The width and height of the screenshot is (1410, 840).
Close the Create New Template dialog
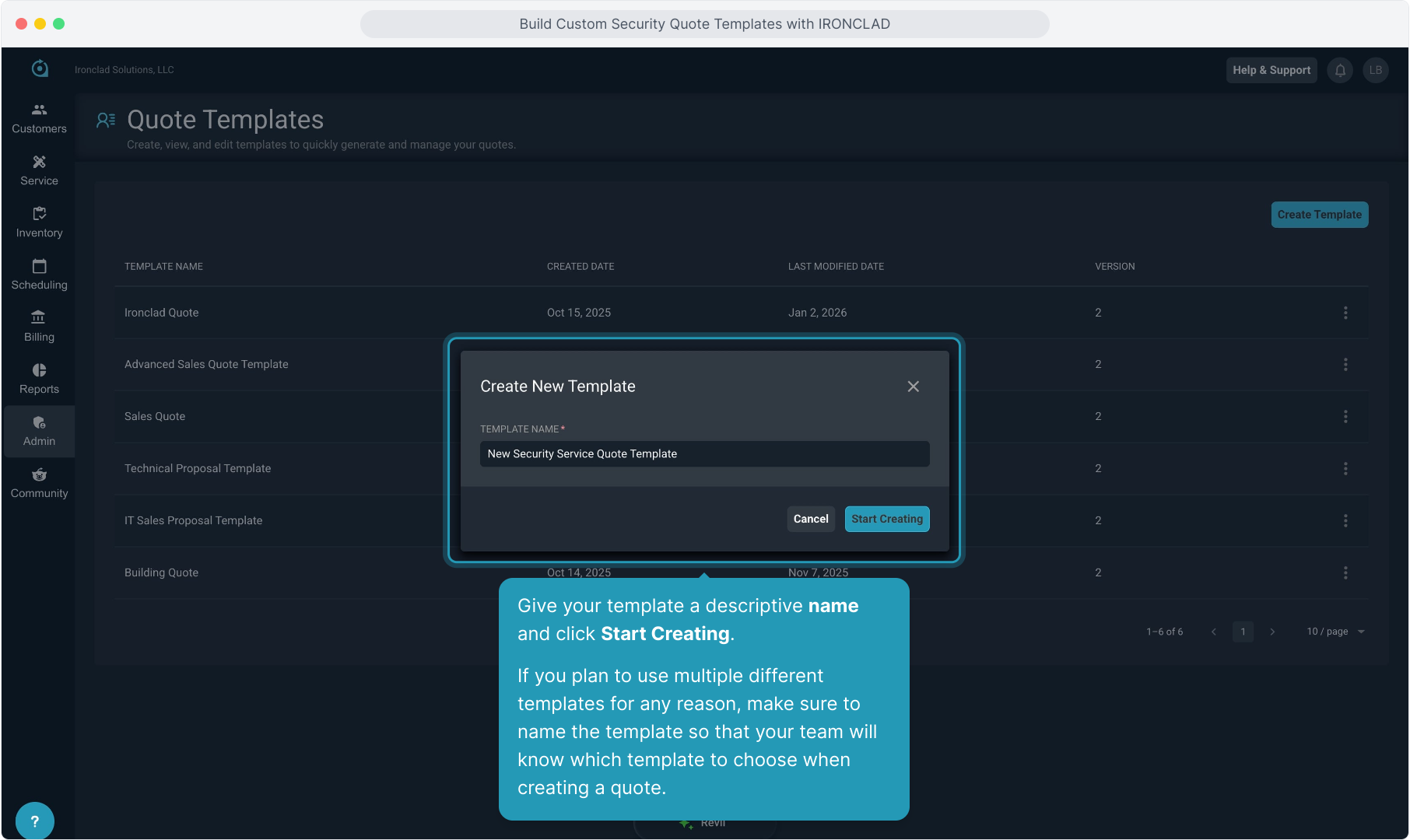coord(914,387)
